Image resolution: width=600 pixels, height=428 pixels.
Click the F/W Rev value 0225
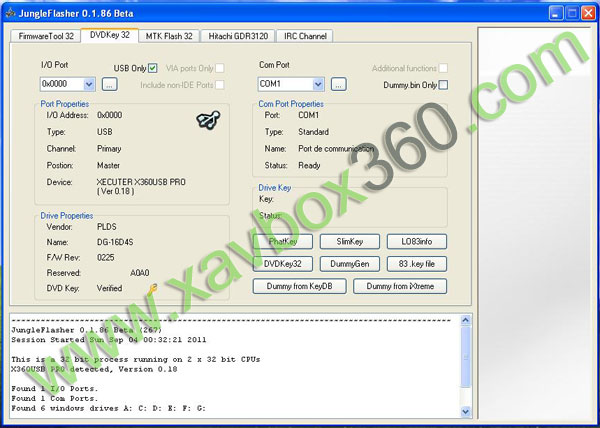tap(106, 258)
